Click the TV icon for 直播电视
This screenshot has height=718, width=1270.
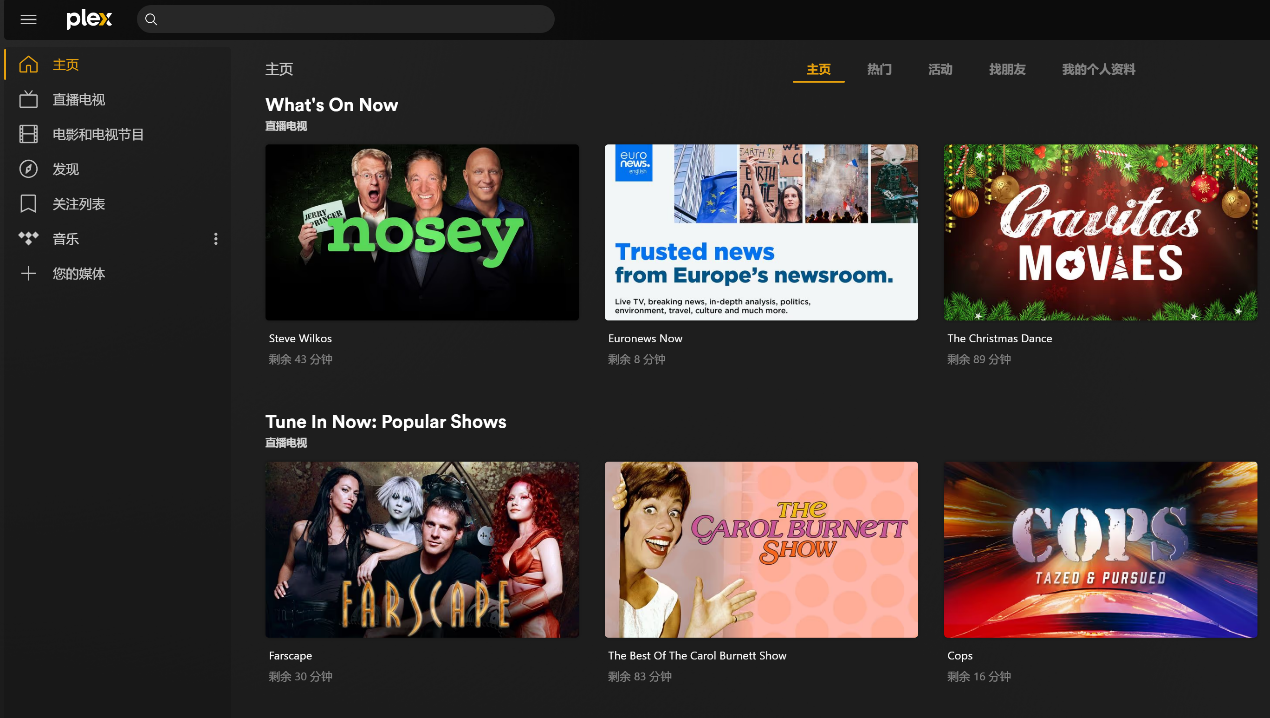[x=29, y=100]
